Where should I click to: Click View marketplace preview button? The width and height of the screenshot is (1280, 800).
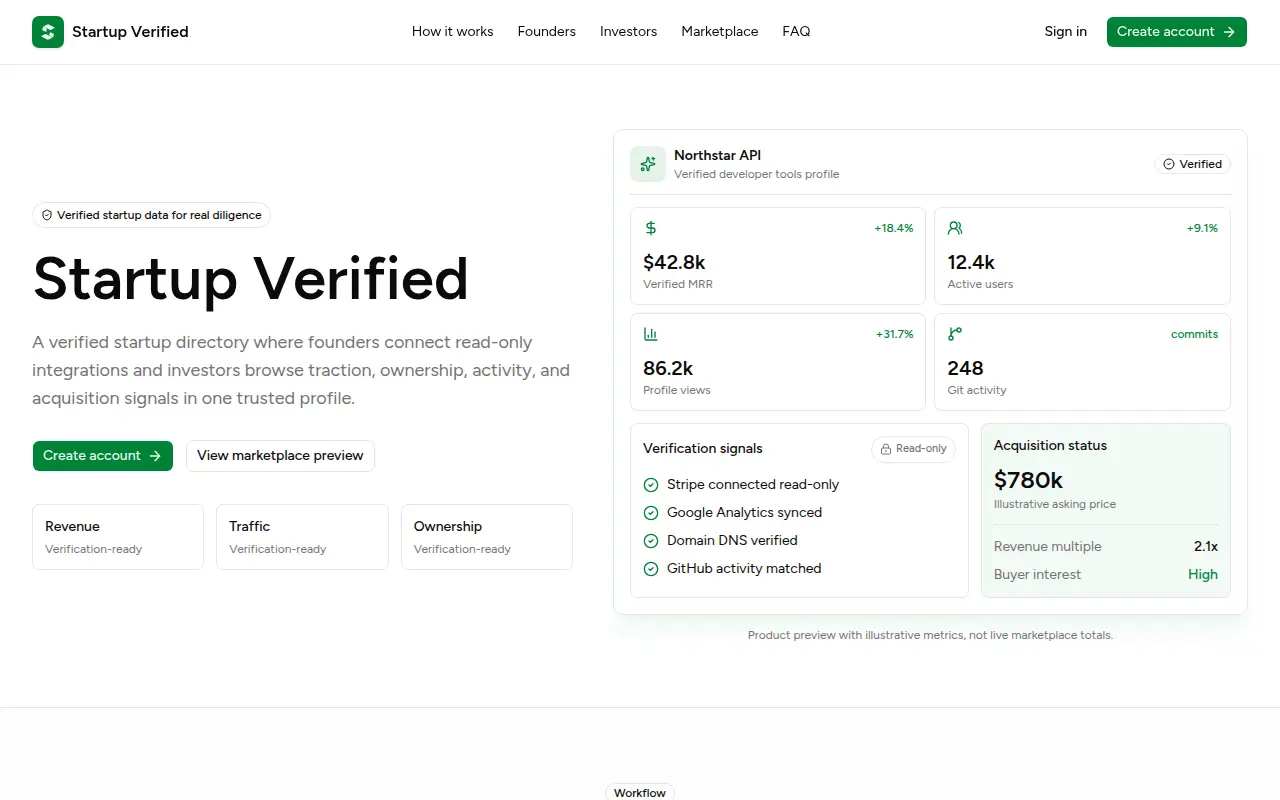(x=280, y=456)
